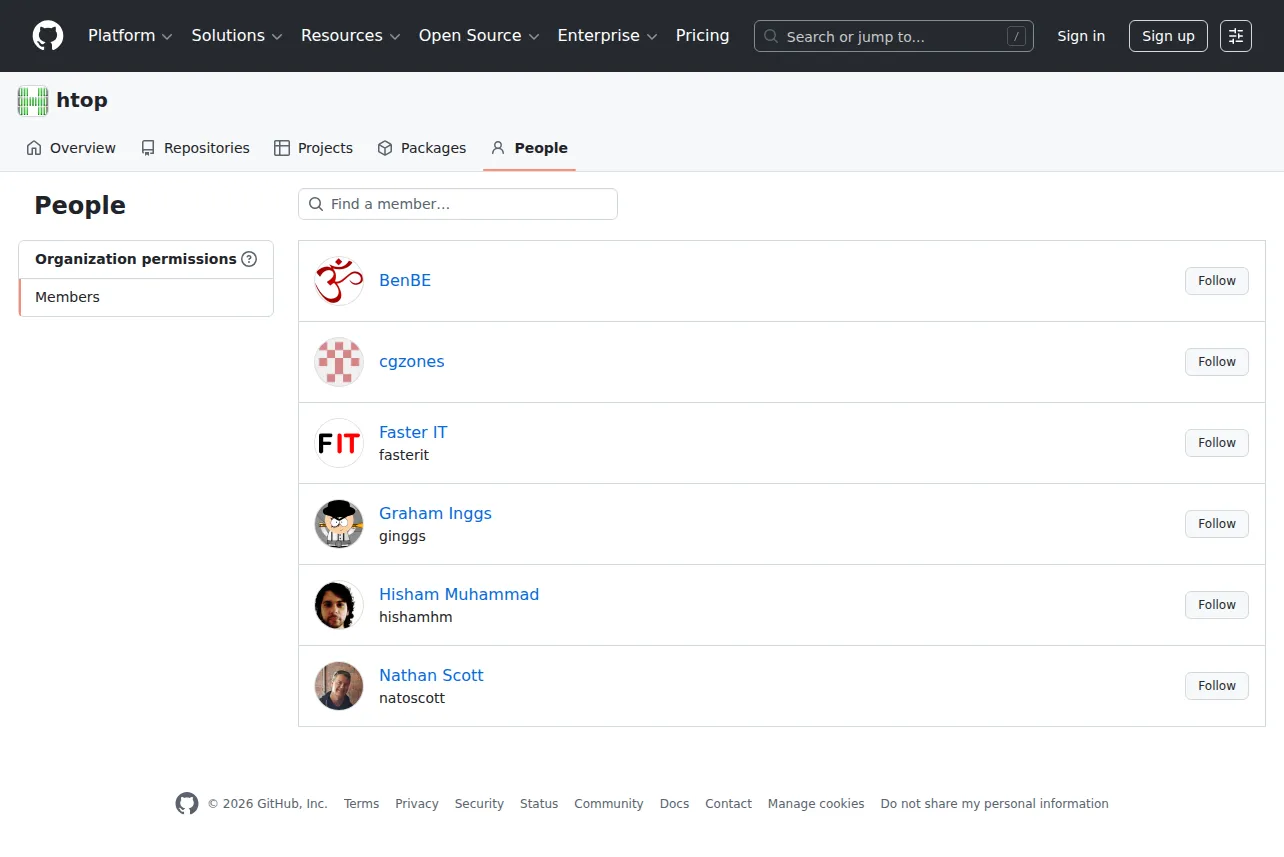
Task: Expand the Open Source menu
Action: [x=479, y=36]
